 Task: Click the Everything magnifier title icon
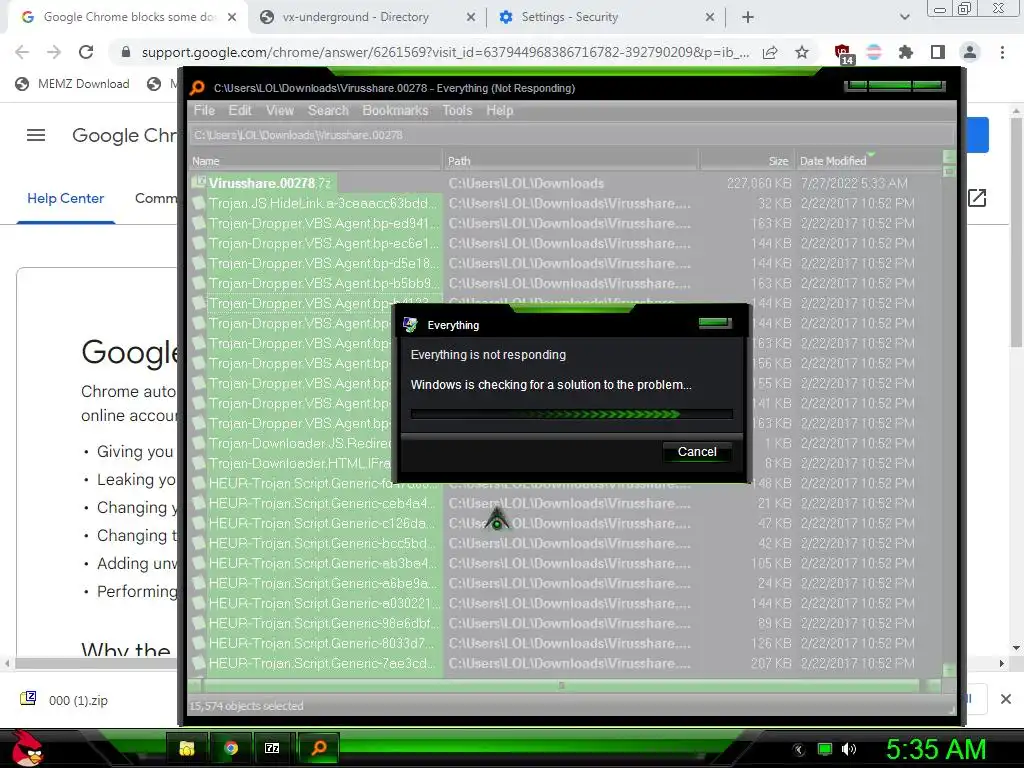tap(197, 88)
